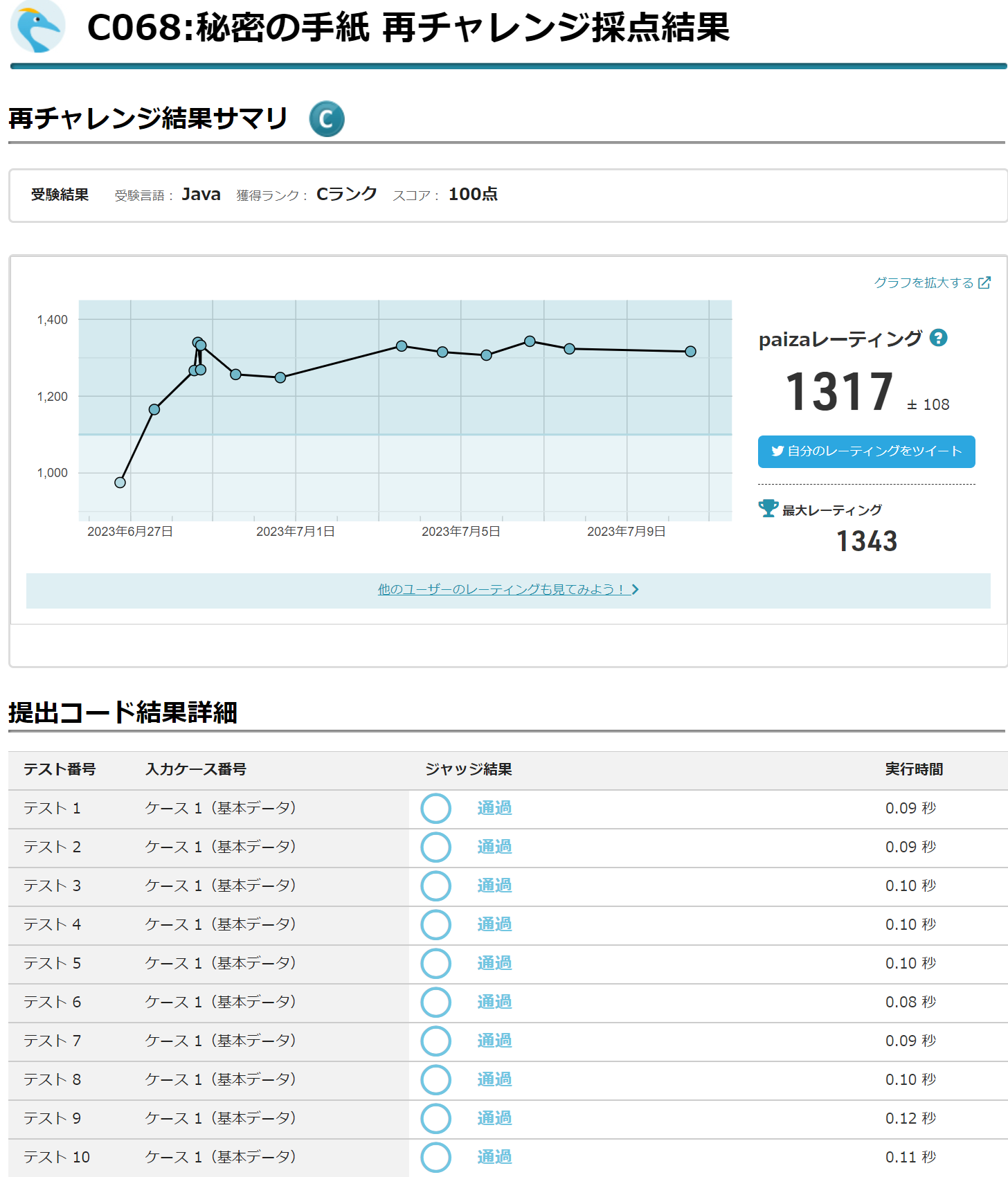Viewport: 1008px width, 1177px height.
Task: Click the 通過 result text for テスト 3
Action: coord(494,886)
